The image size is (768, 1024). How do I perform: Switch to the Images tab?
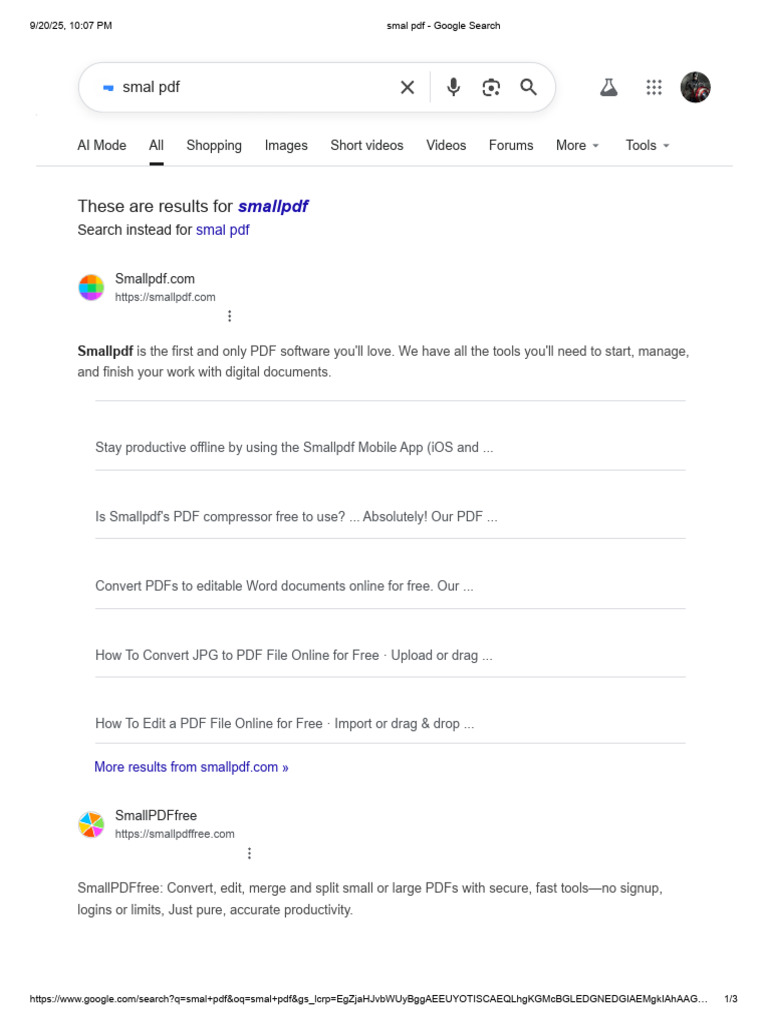(286, 145)
